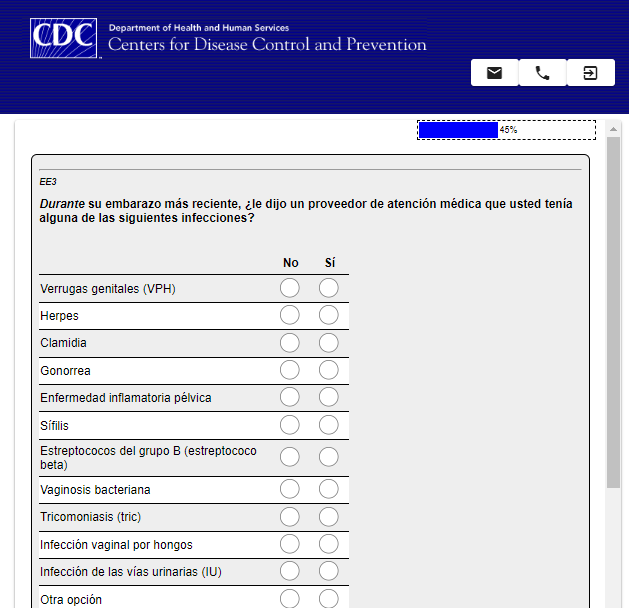
Task: Click the phone contact icon
Action: (x=542, y=73)
